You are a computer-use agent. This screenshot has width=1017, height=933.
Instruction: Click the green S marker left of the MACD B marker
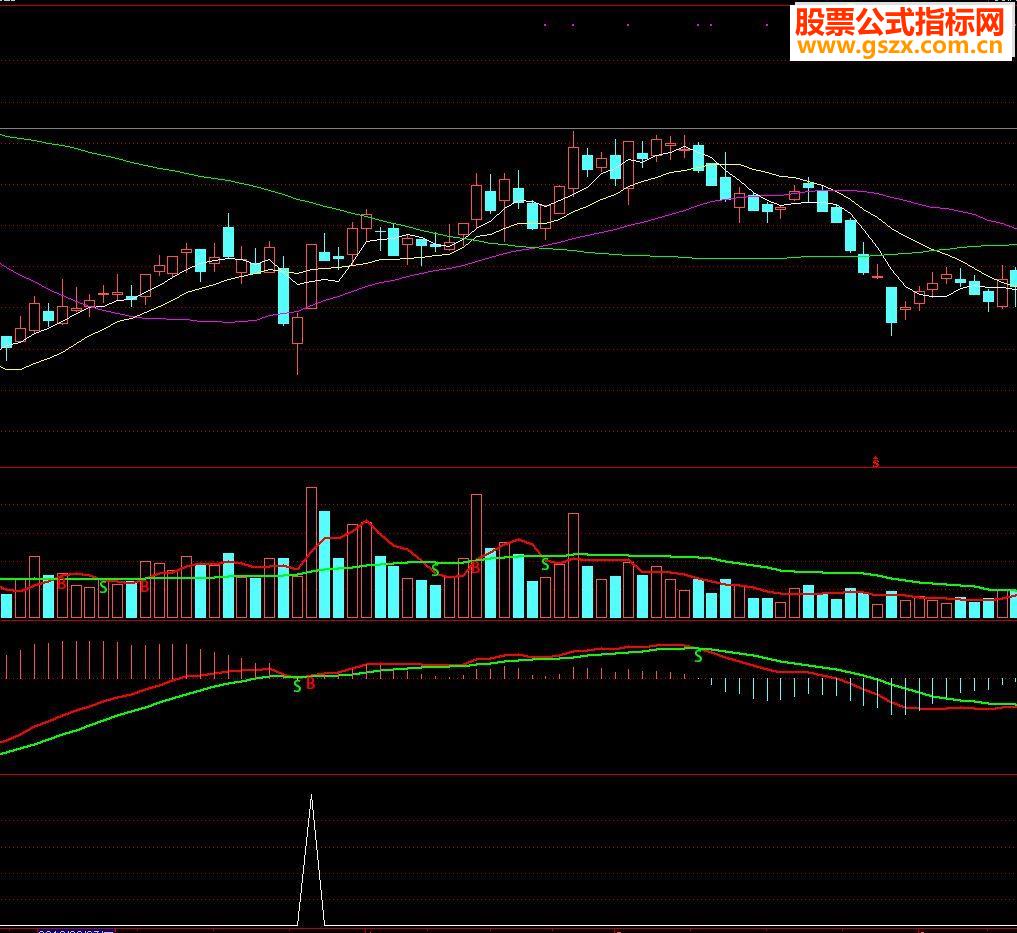pos(297,686)
